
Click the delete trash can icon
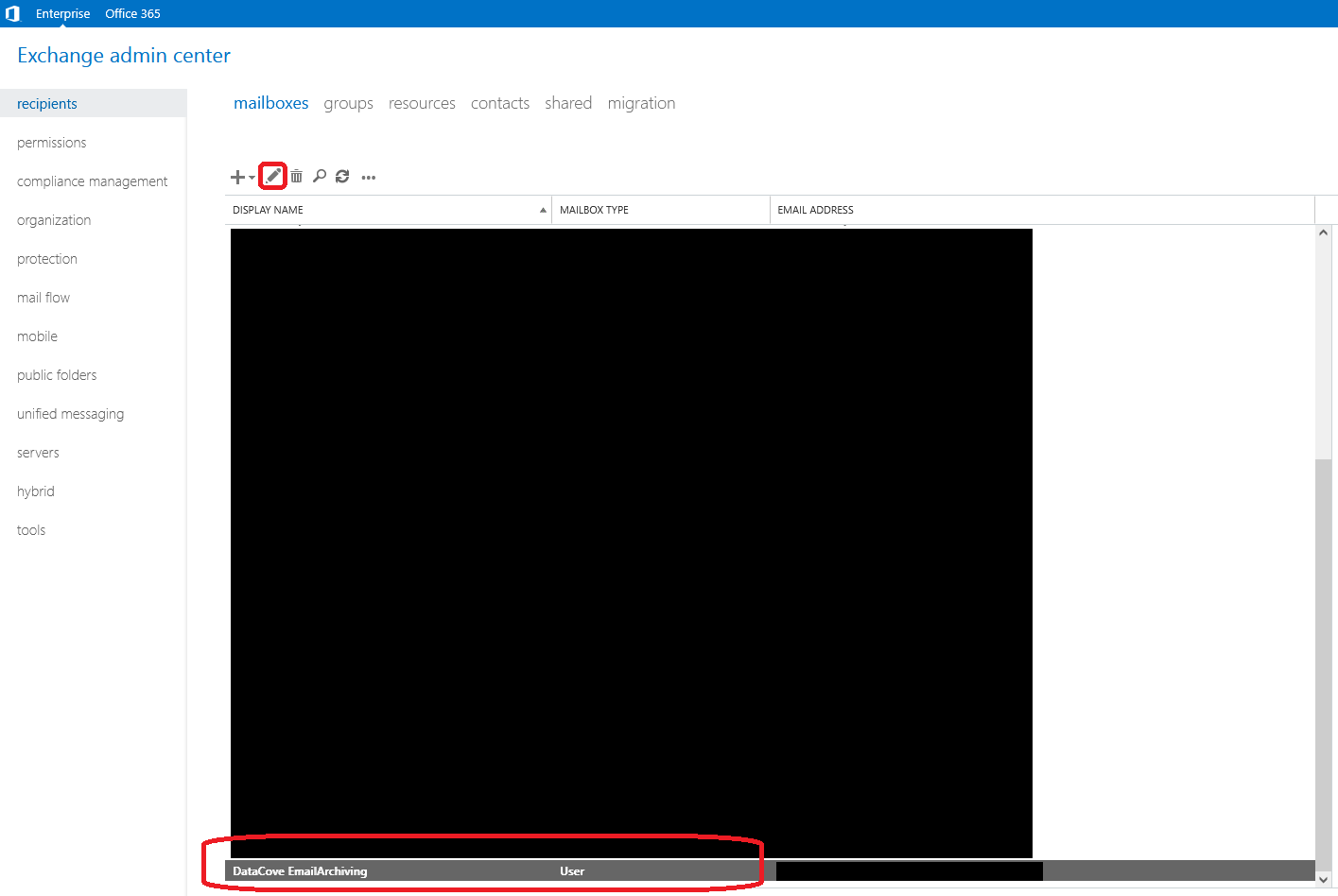tap(297, 176)
